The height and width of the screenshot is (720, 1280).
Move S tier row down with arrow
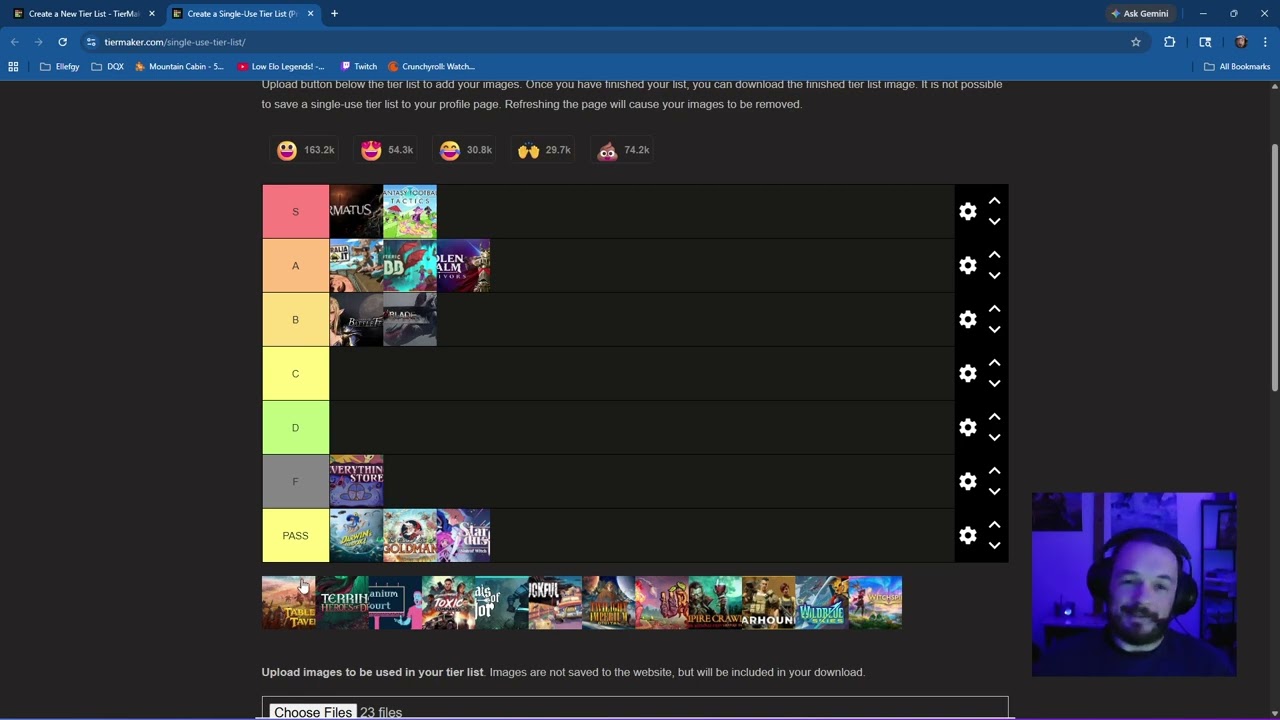pyautogui.click(x=994, y=222)
